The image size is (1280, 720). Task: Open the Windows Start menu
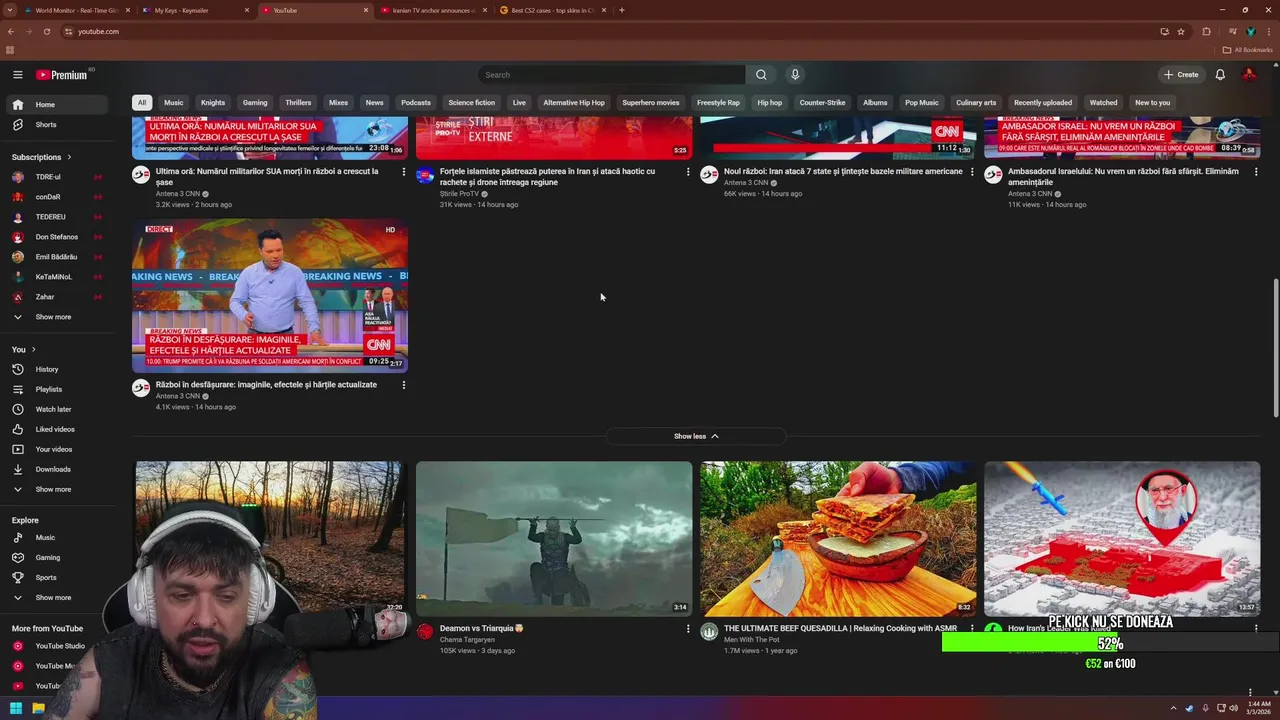[16, 708]
